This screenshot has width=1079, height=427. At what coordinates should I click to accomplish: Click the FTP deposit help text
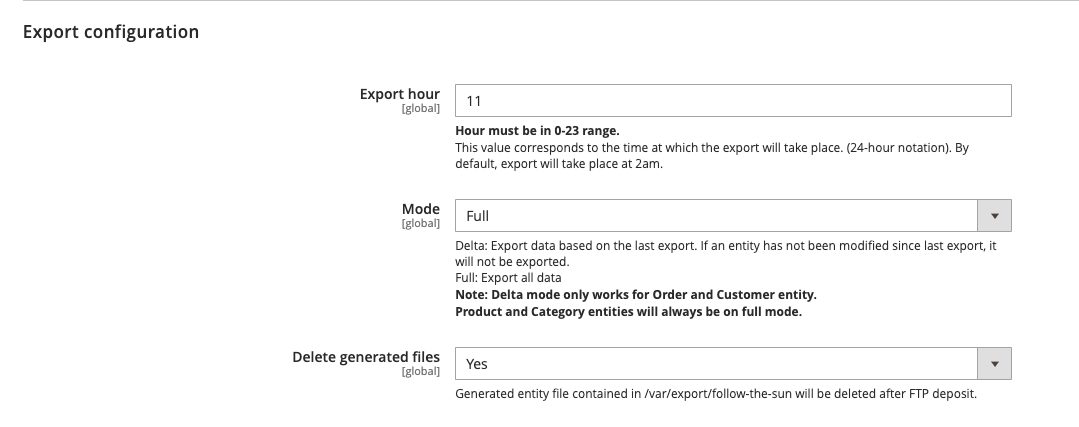pyautogui.click(x=715, y=394)
